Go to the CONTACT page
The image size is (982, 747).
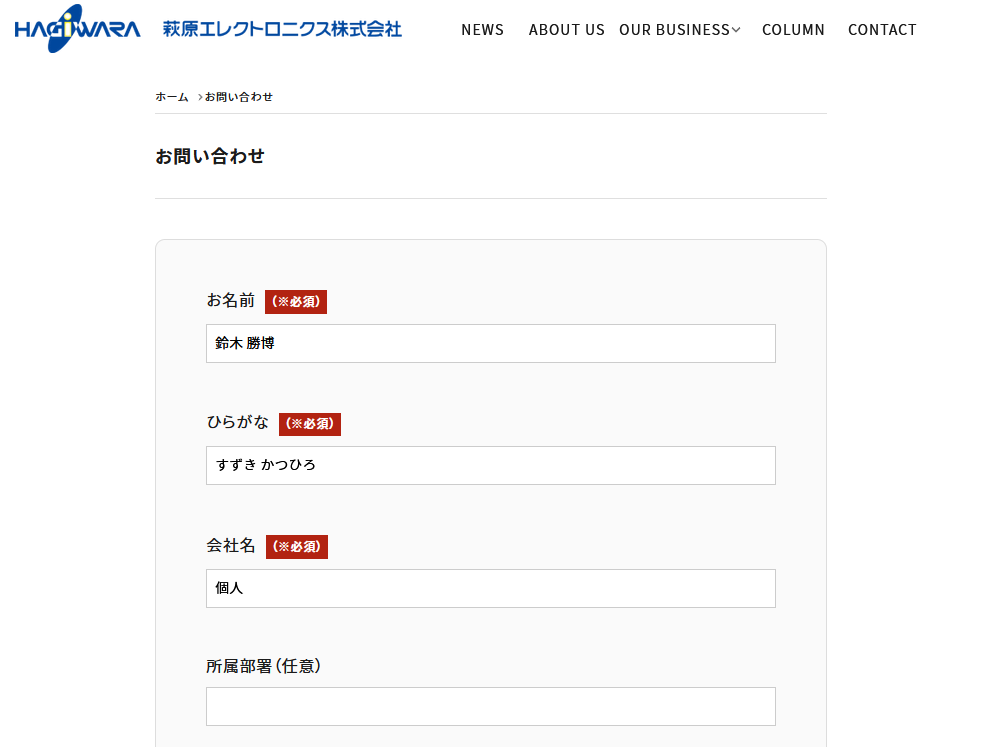[882, 29]
